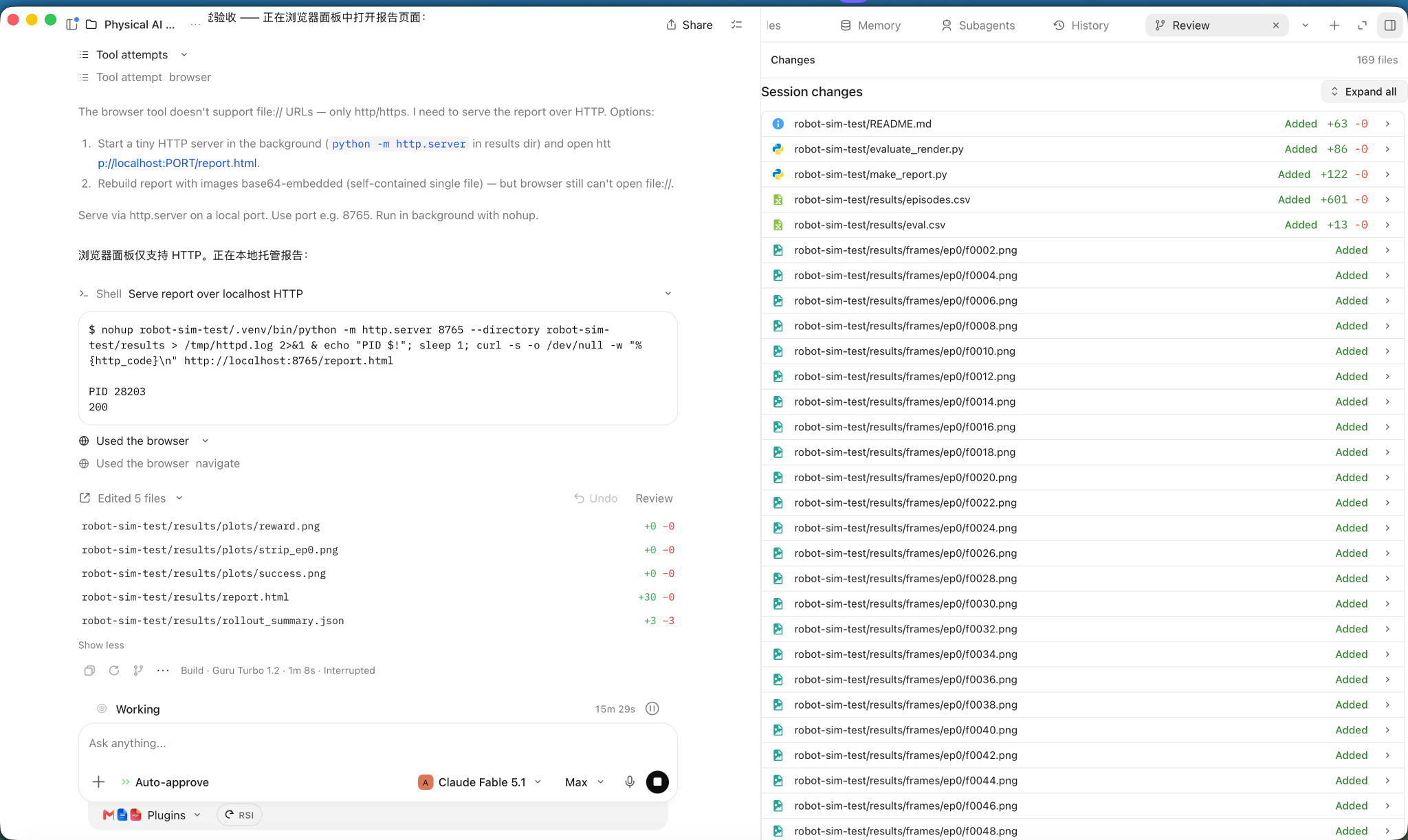Viewport: 1408px width, 840px height.
Task: Click the plus attach icon in composer
Action: 98,782
